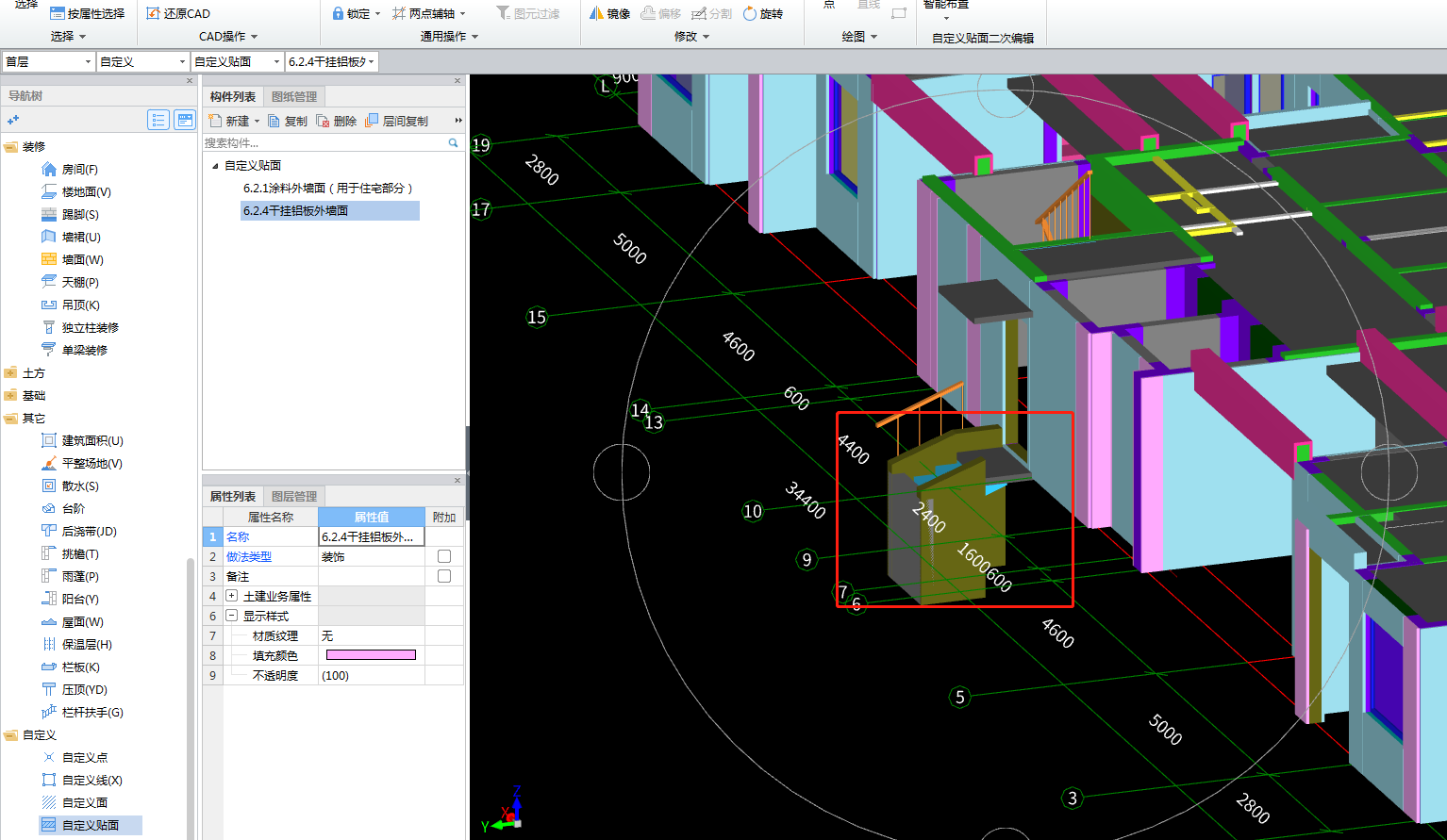The image size is (1447, 840).
Task: Click the 层间复制 button
Action: click(397, 121)
